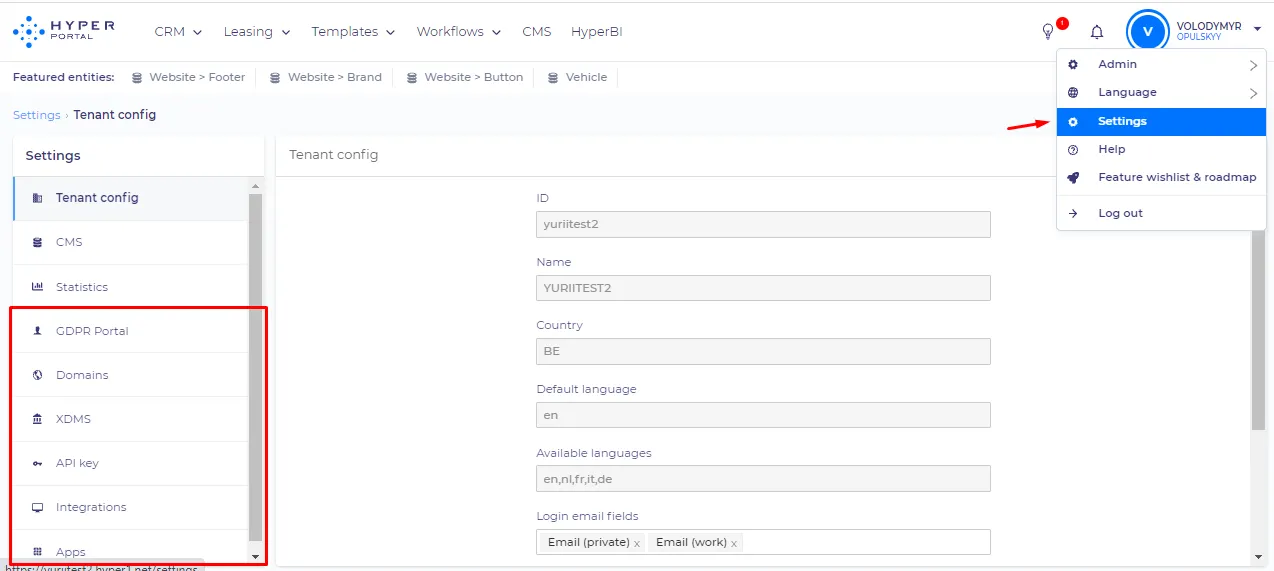Click the sidebar scrollbar up arrow
The height and width of the screenshot is (571, 1274).
tap(255, 186)
